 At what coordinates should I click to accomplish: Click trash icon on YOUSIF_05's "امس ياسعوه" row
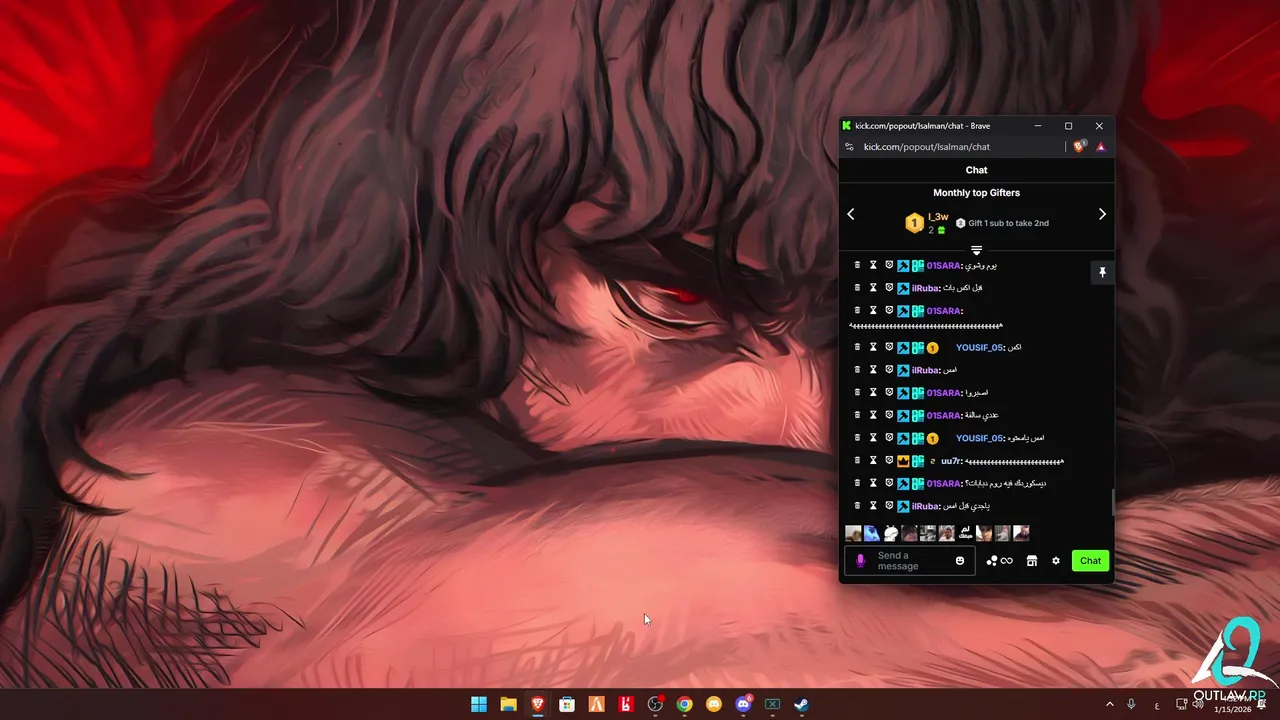857,438
